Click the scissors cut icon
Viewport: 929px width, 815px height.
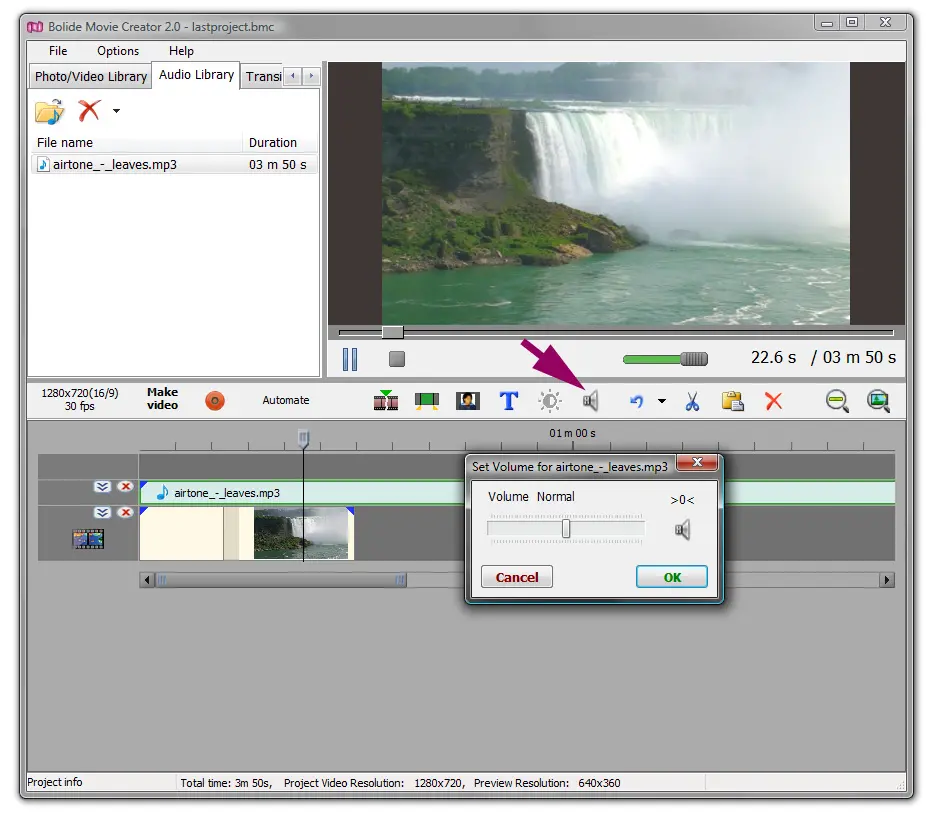(x=692, y=401)
